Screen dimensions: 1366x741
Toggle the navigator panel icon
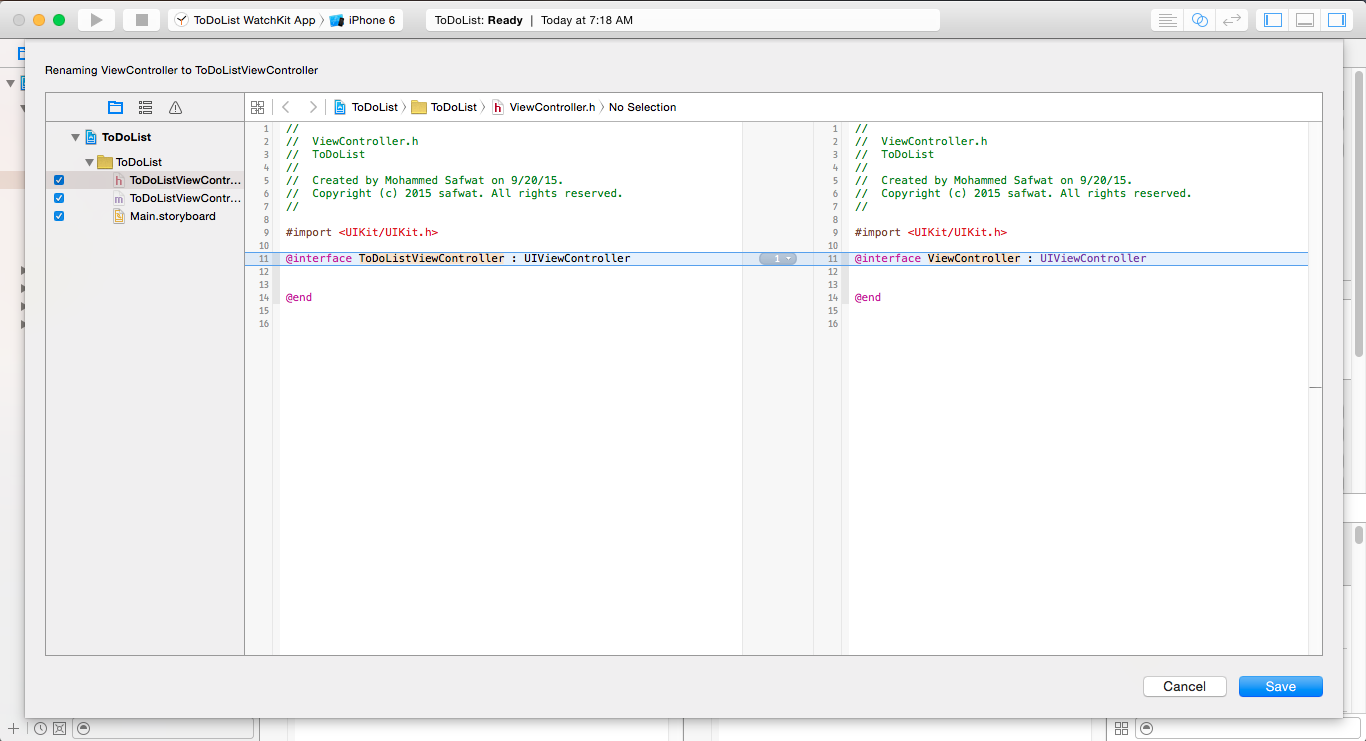tap(1273, 20)
